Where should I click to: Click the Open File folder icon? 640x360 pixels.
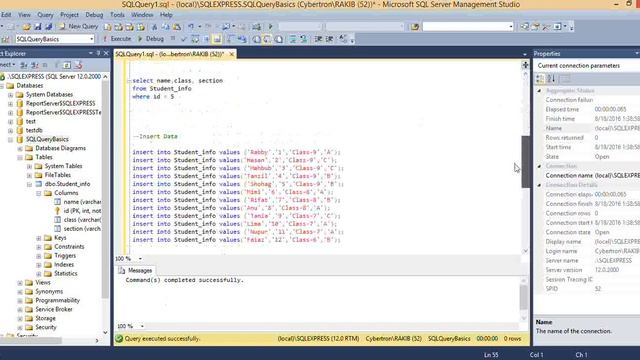pos(27,27)
